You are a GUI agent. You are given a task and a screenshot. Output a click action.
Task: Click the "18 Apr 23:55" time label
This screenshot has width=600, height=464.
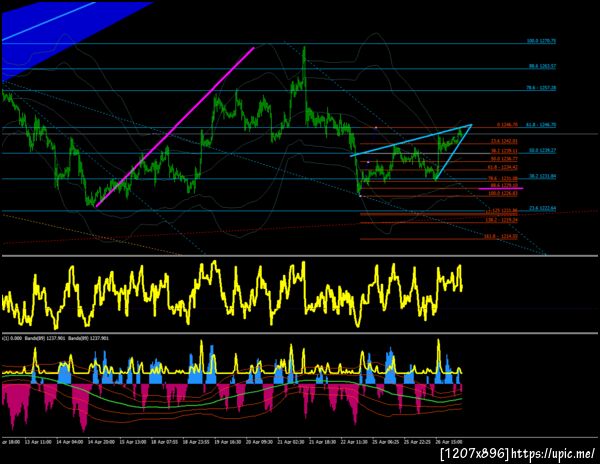click(x=196, y=442)
